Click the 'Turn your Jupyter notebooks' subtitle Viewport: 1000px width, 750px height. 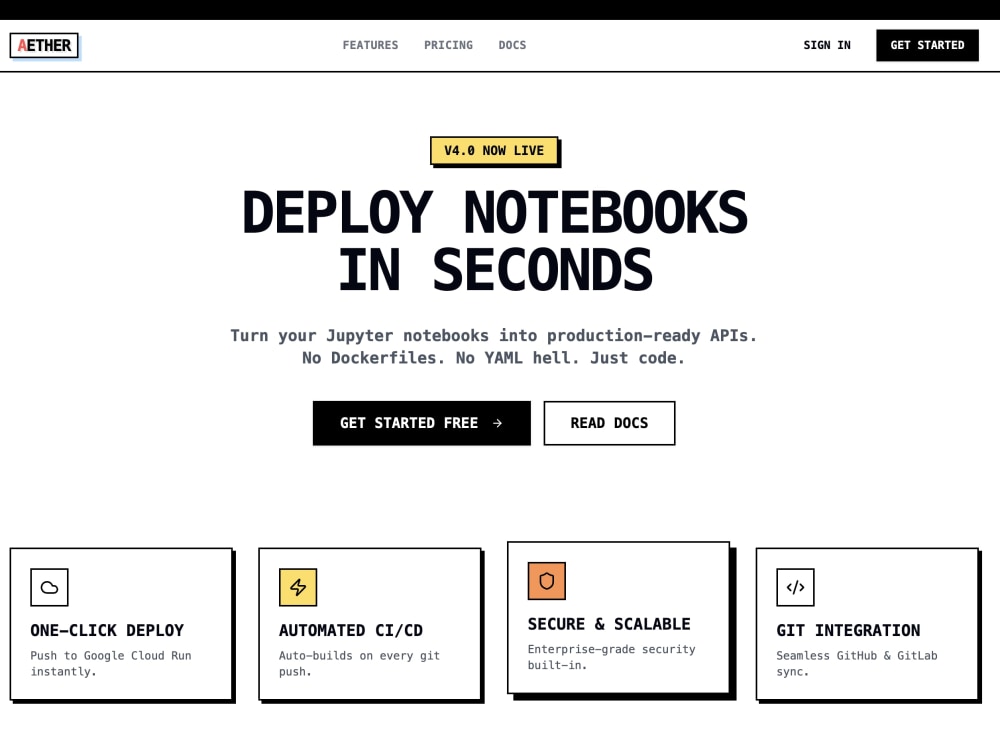pyautogui.click(x=494, y=346)
